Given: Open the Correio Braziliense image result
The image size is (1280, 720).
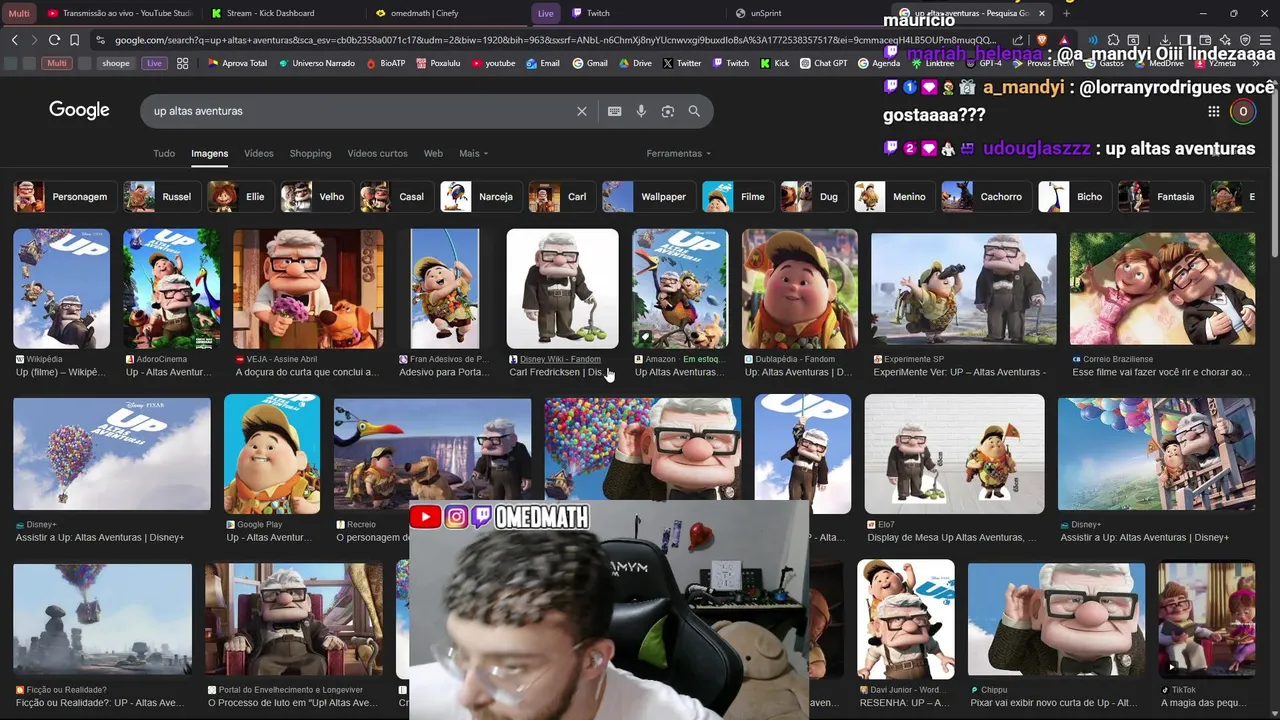Looking at the screenshot, I should tap(1162, 289).
